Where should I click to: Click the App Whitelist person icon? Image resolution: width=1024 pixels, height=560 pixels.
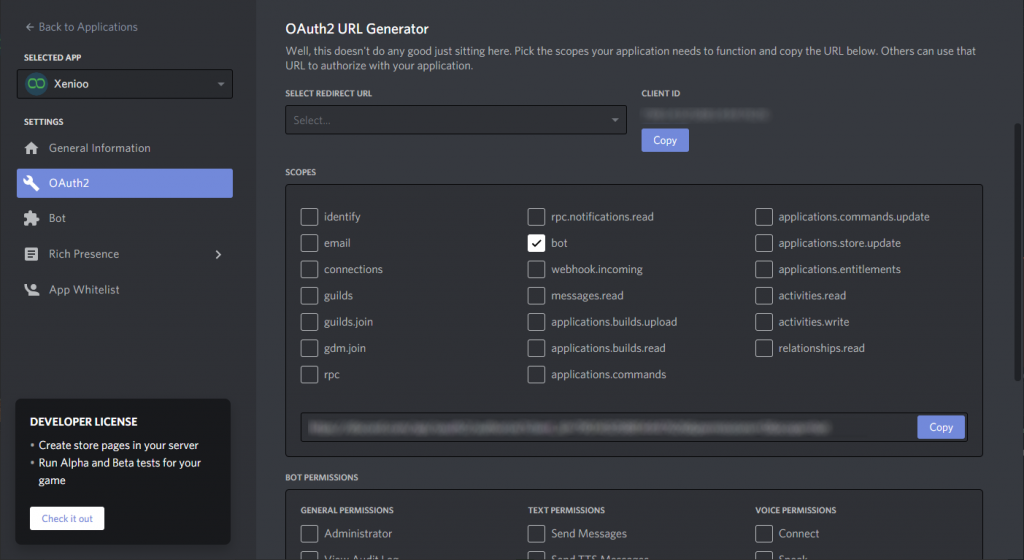tap(31, 290)
